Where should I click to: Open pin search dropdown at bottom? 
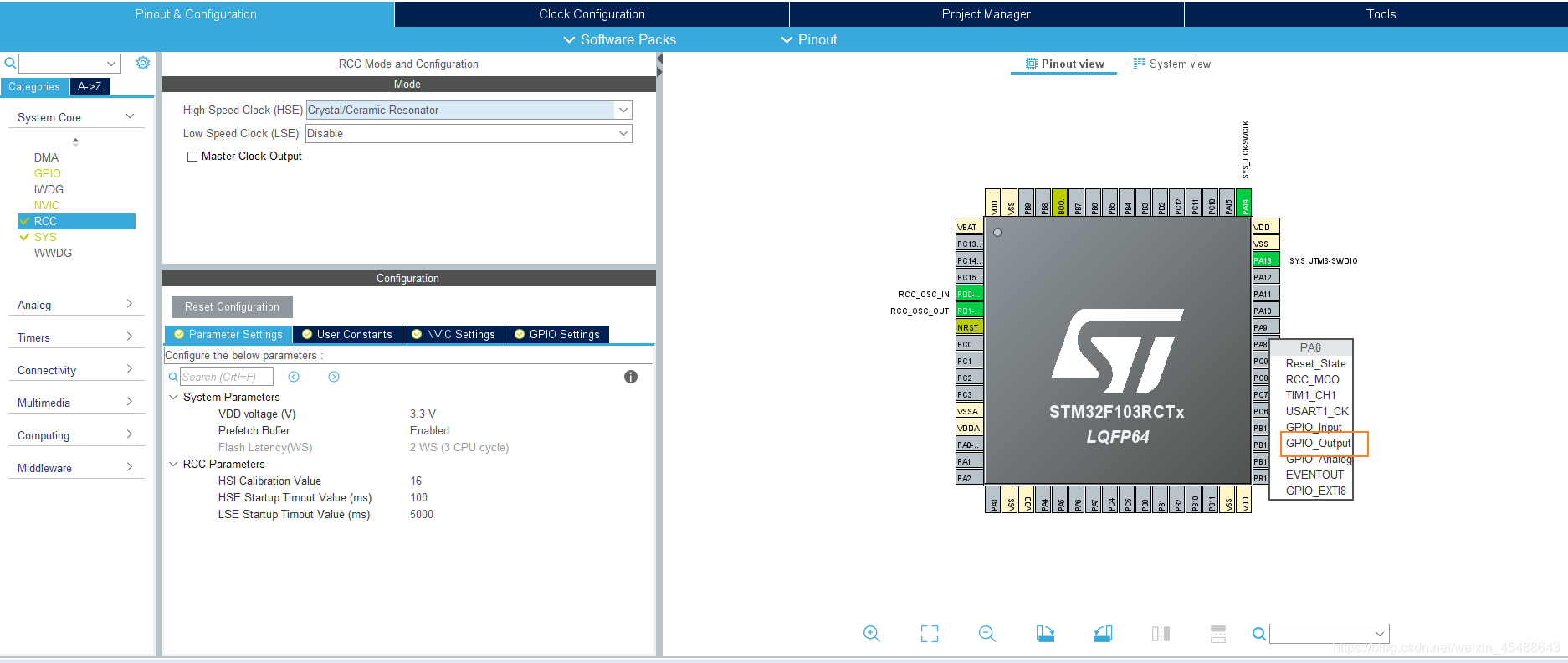pos(1380,634)
